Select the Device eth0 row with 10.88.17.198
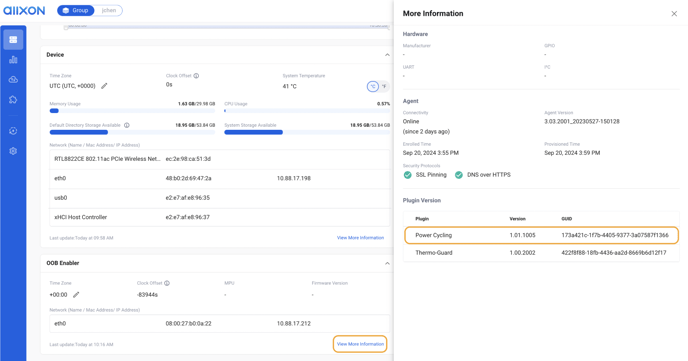 coord(219,179)
